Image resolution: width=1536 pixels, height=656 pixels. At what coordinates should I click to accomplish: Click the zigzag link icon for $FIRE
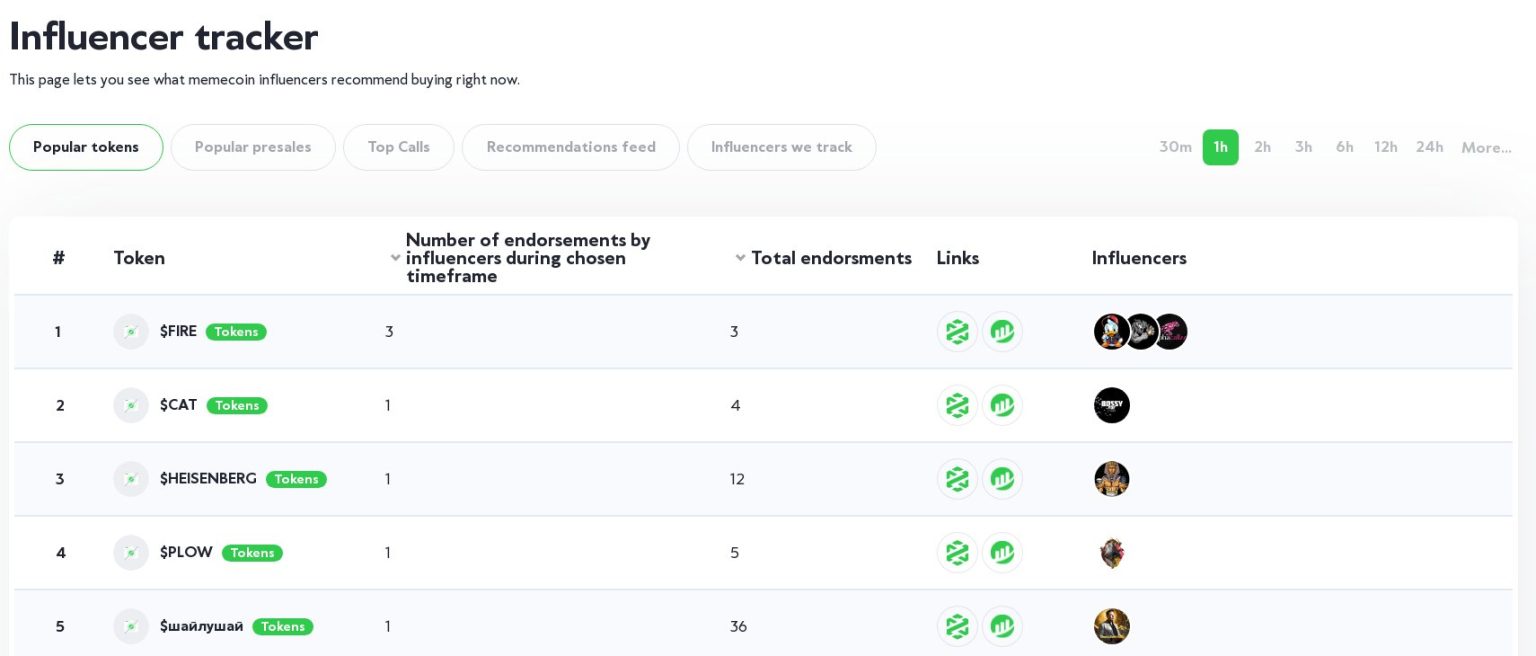[x=957, y=332]
